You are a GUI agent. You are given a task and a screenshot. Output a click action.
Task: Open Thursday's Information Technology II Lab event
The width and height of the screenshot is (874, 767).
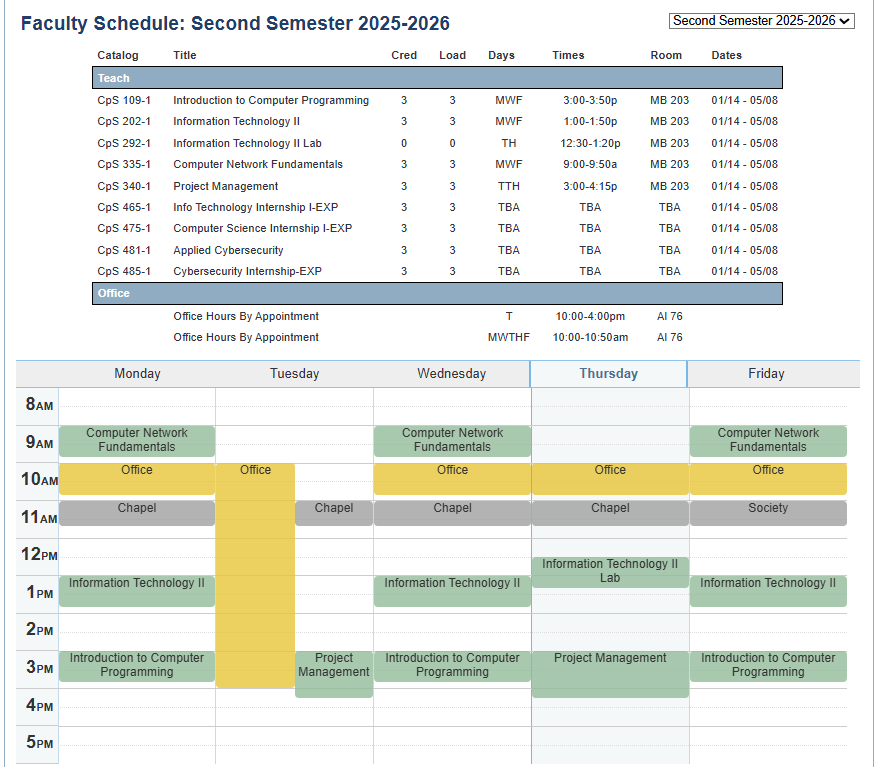point(610,571)
